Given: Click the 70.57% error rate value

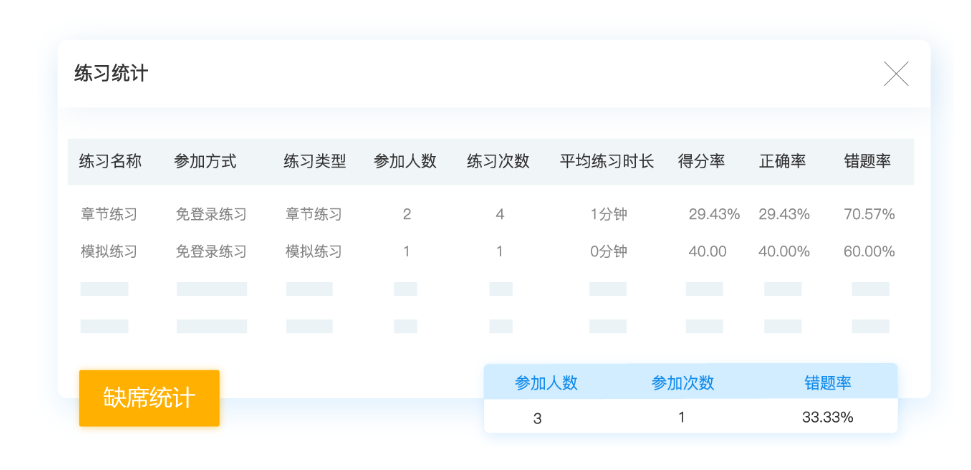Looking at the screenshot, I should (x=869, y=214).
